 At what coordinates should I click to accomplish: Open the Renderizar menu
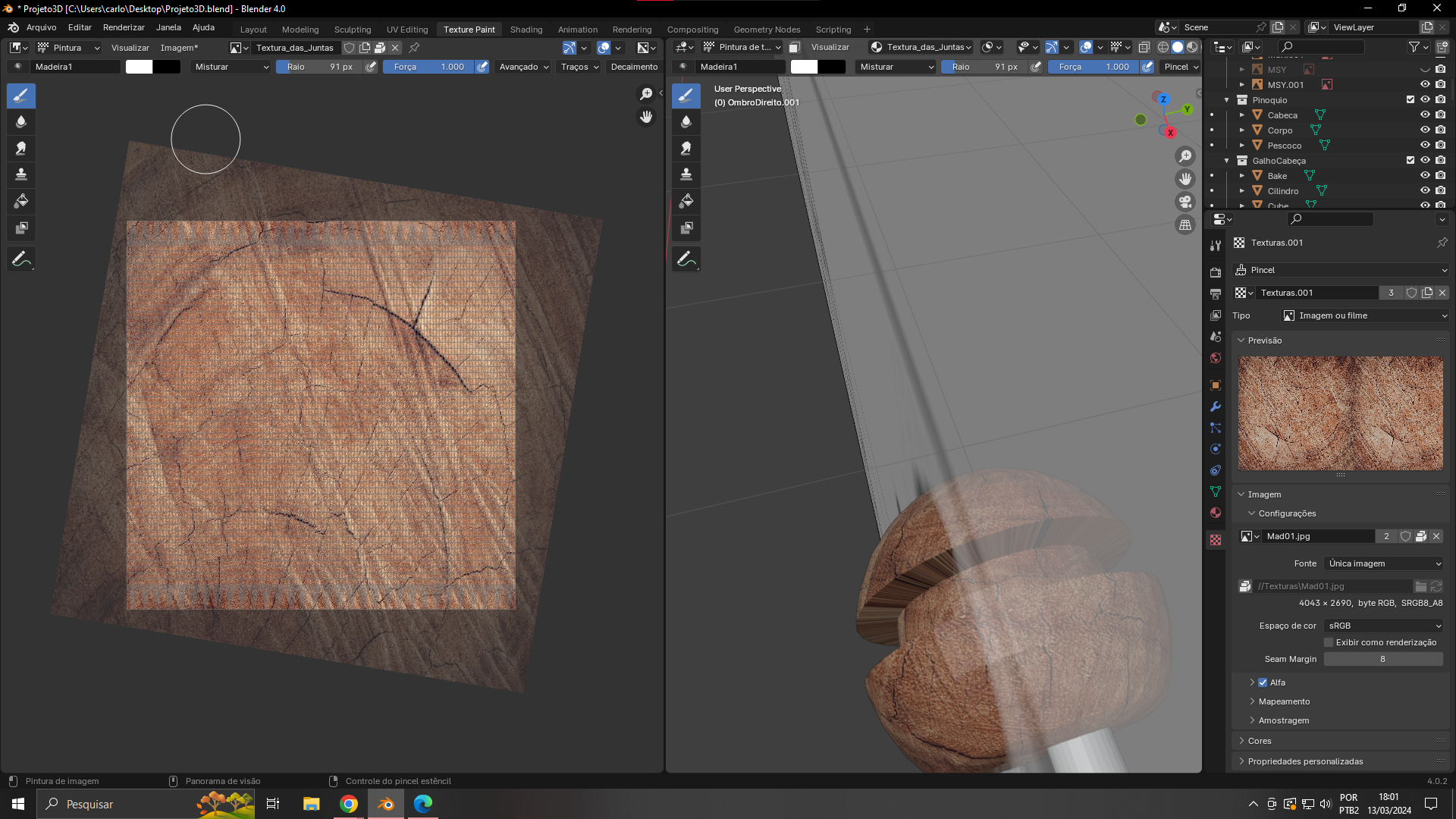tap(124, 27)
